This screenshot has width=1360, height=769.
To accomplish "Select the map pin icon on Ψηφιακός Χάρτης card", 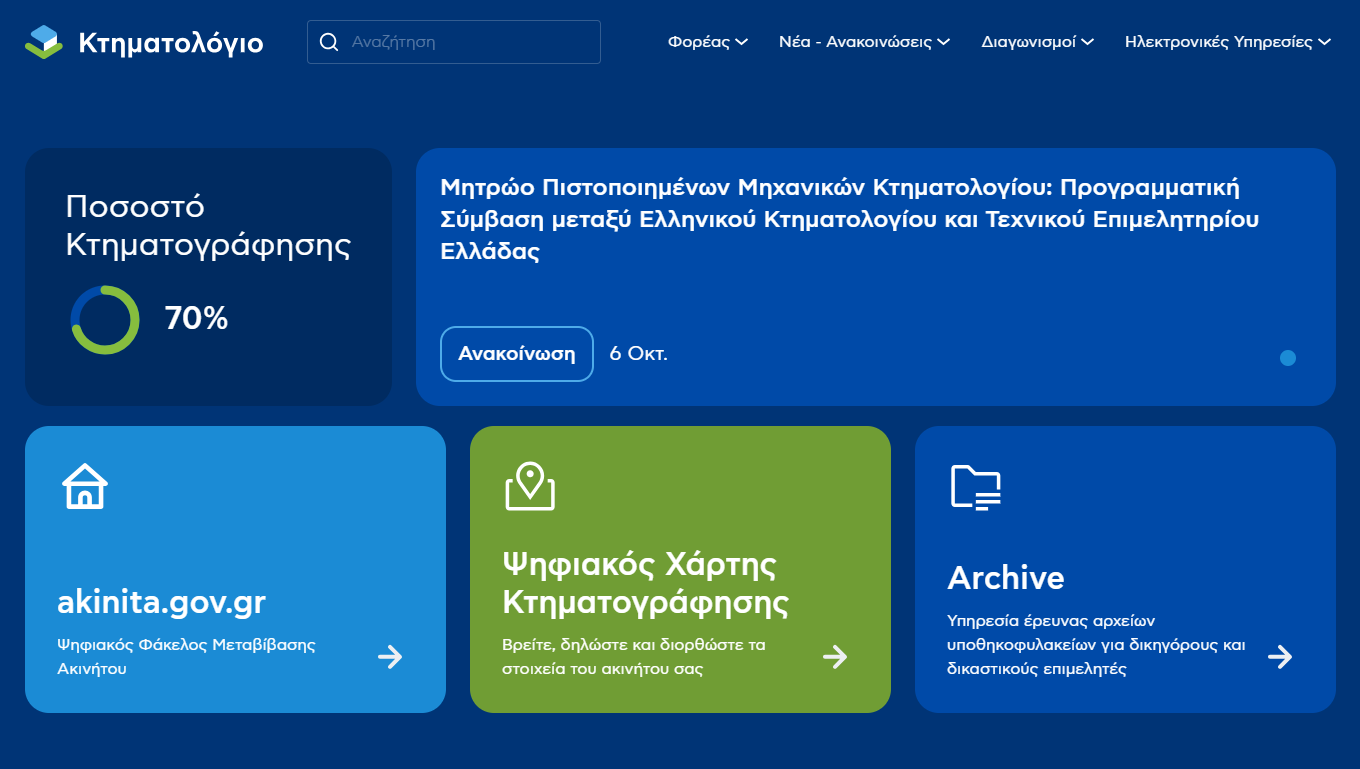I will 532,487.
